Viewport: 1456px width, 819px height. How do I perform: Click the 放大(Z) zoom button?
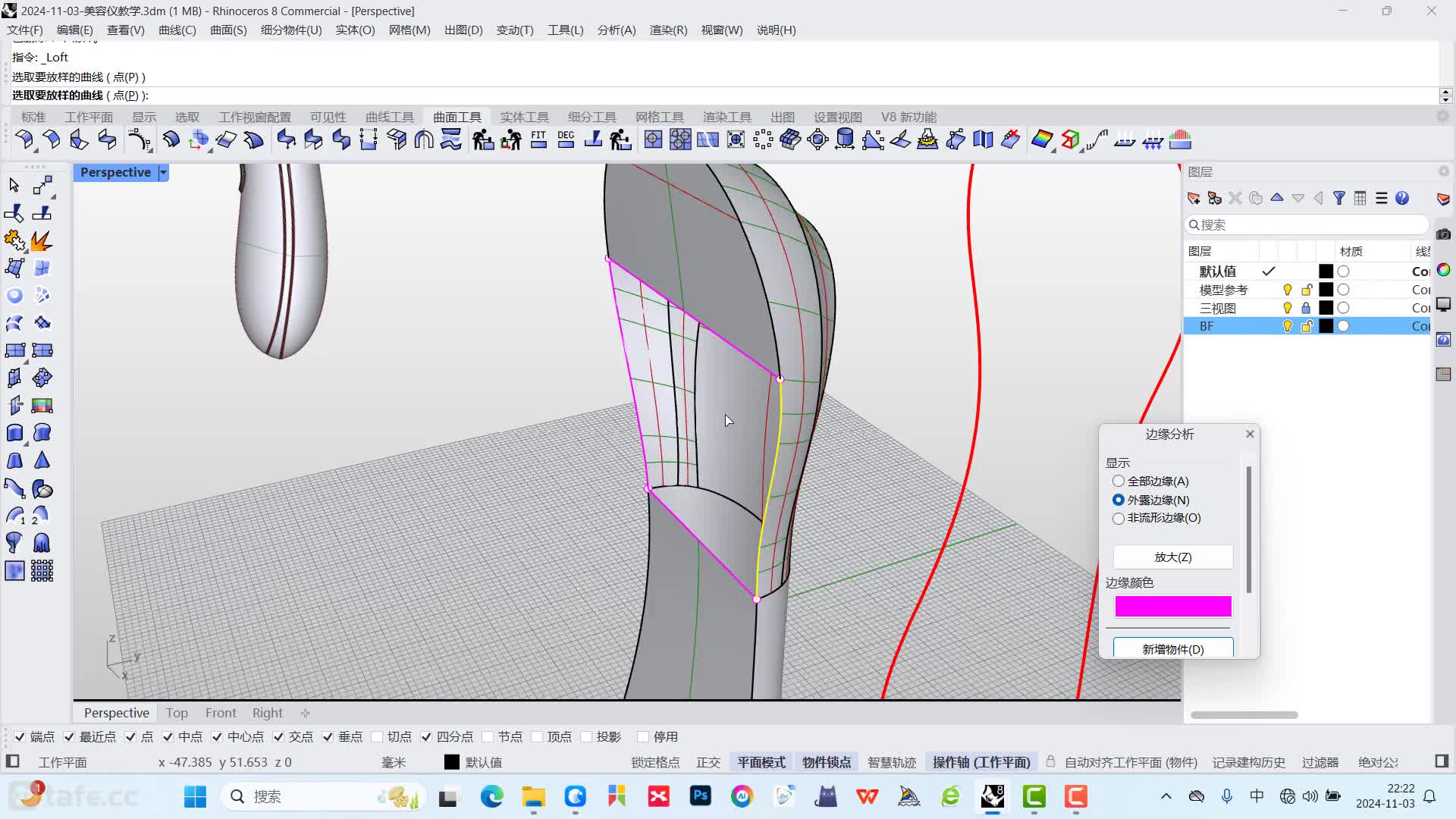[x=1172, y=557]
